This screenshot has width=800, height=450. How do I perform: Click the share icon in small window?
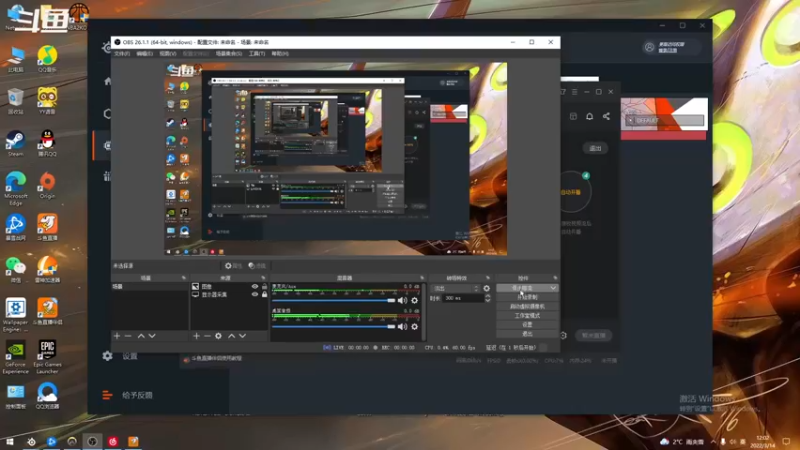(606, 116)
